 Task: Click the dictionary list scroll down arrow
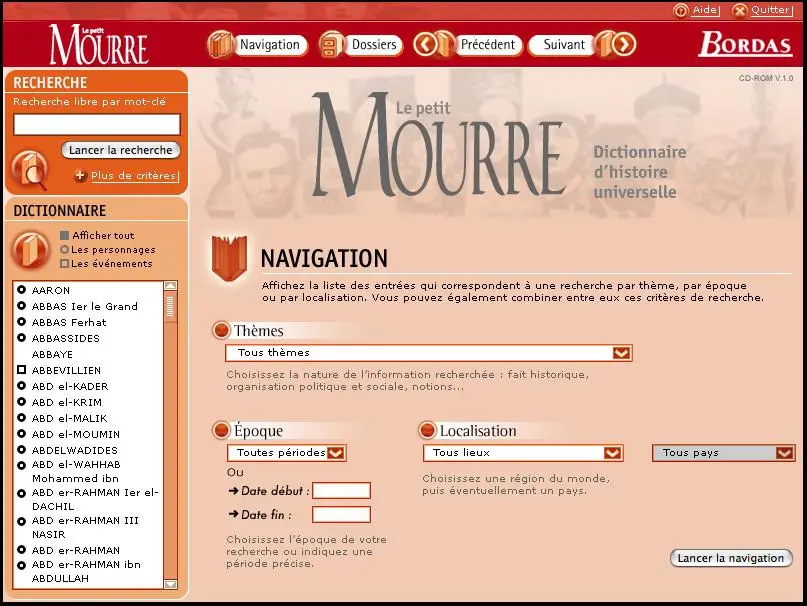170,584
